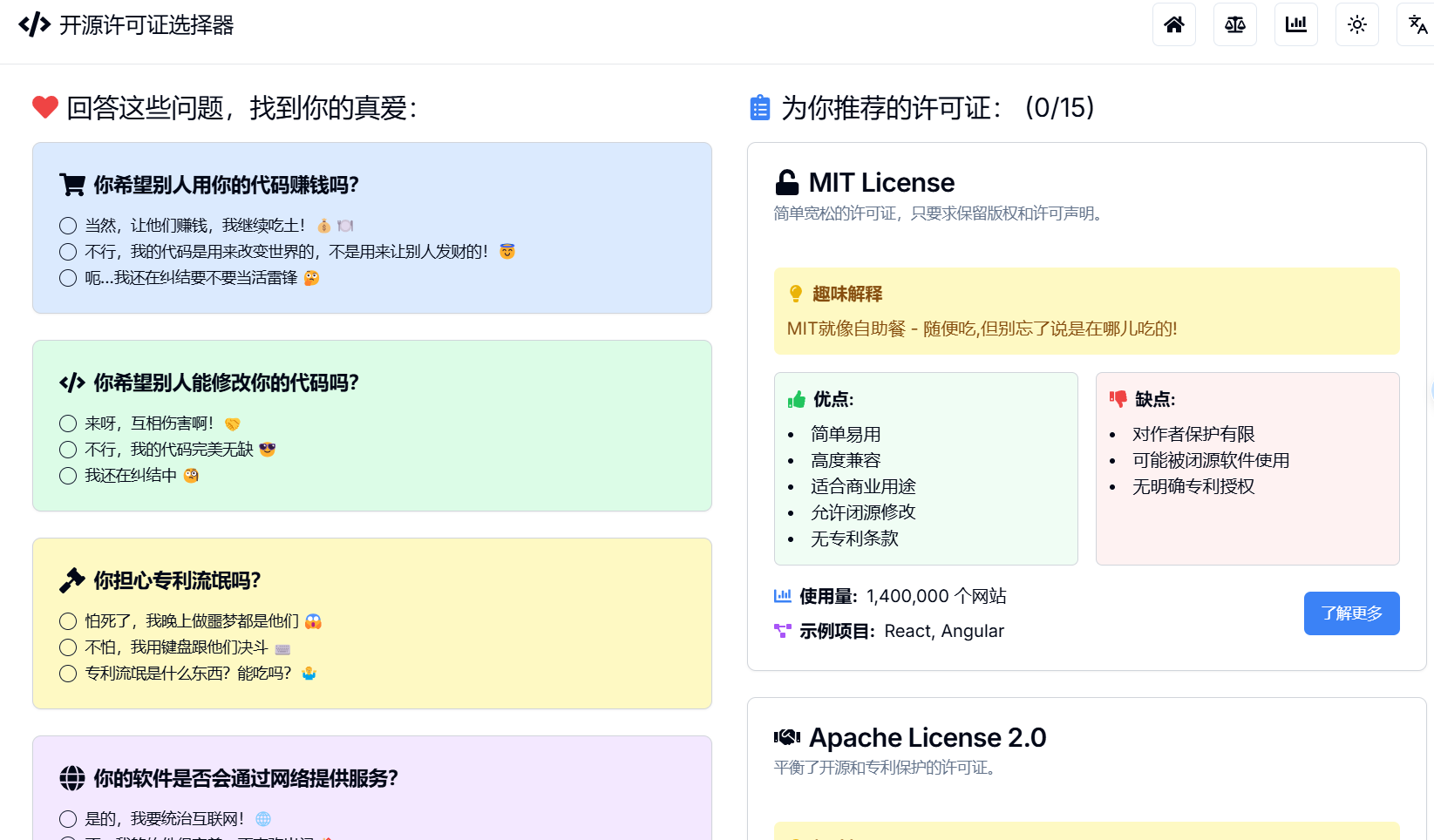Image resolution: width=1434 pixels, height=840 pixels.
Task: Click the globe icon beside network question
Action: coord(72,778)
